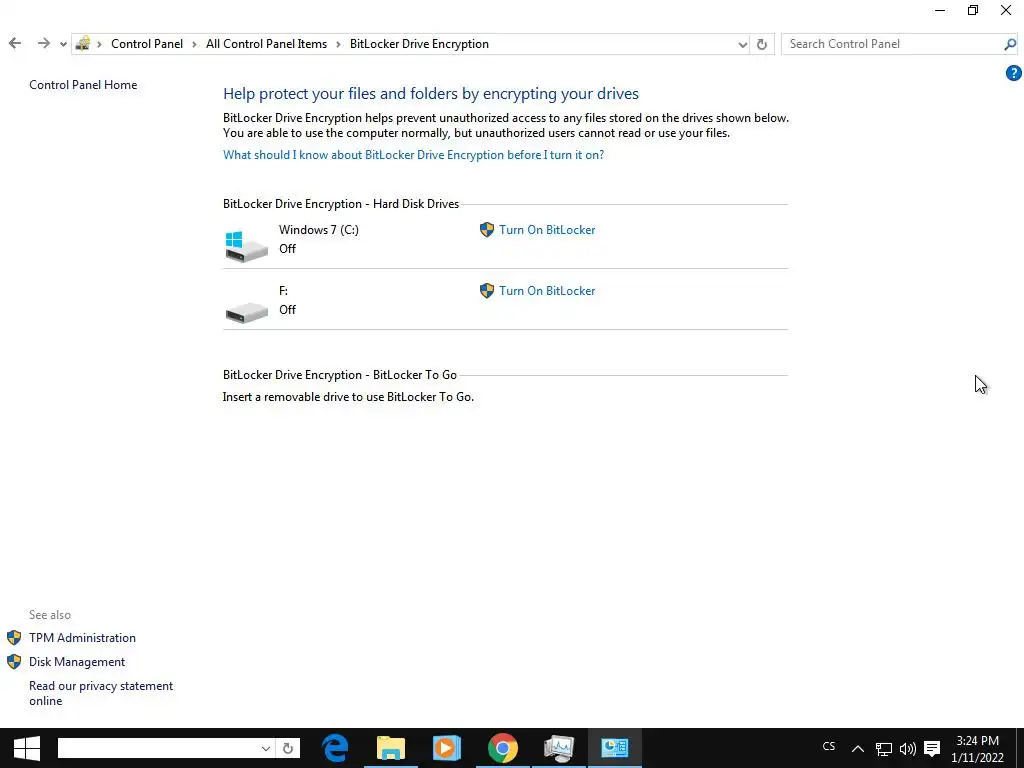Minimize the Control Panel window

click(940, 10)
